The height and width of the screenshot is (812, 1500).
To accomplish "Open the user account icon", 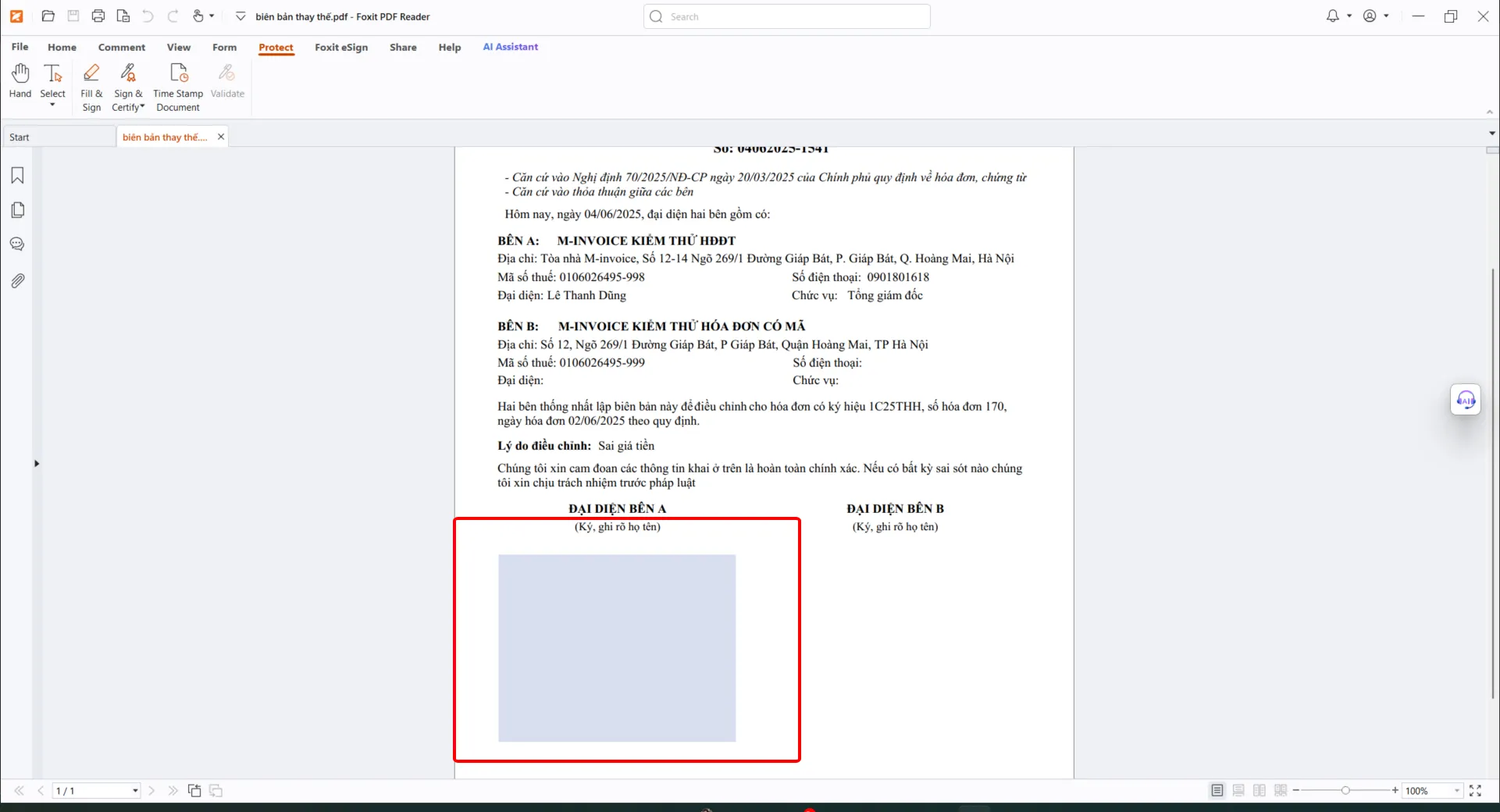I will (x=1370, y=16).
